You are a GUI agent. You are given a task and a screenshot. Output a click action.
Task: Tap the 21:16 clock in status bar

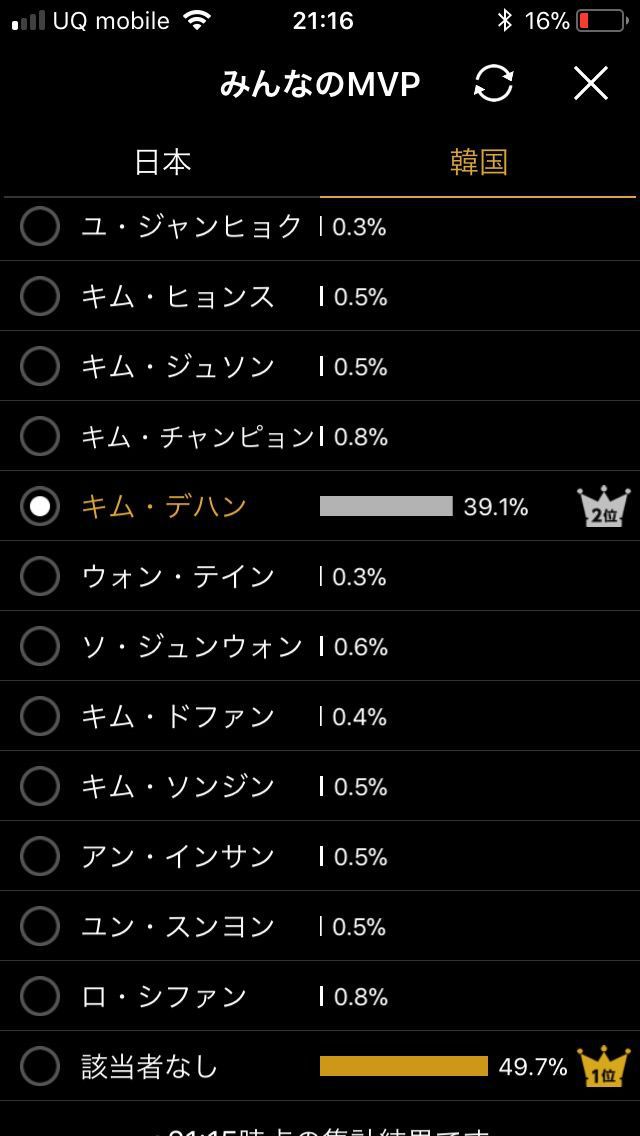pos(322,21)
